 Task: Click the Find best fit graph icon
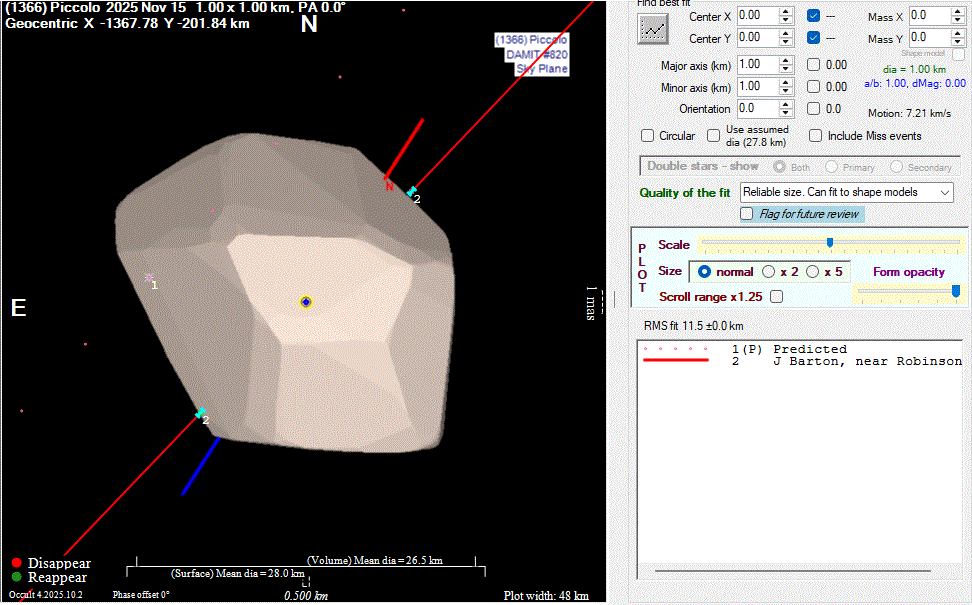click(x=653, y=29)
